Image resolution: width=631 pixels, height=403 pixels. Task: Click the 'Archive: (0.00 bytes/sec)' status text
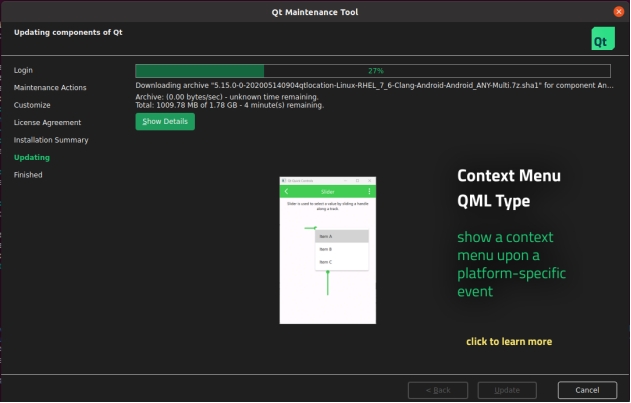coord(227,97)
